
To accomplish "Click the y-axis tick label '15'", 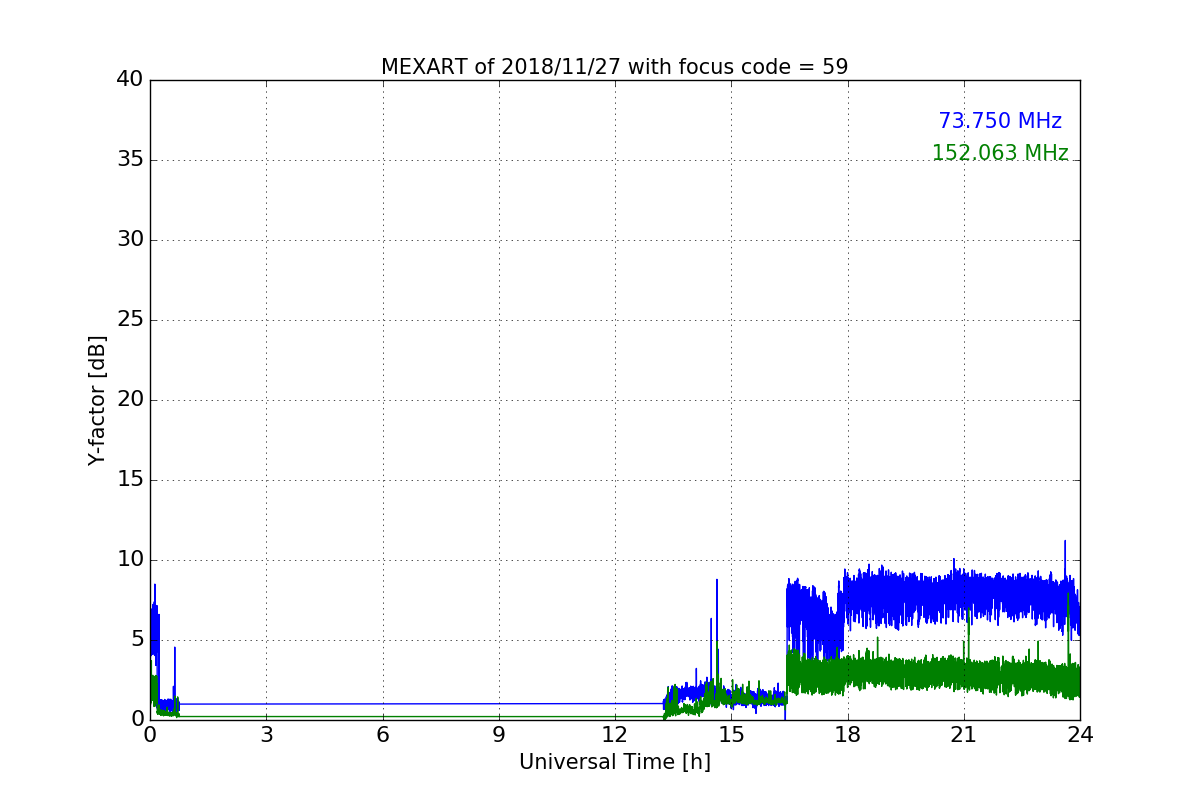I will click(x=130, y=480).
